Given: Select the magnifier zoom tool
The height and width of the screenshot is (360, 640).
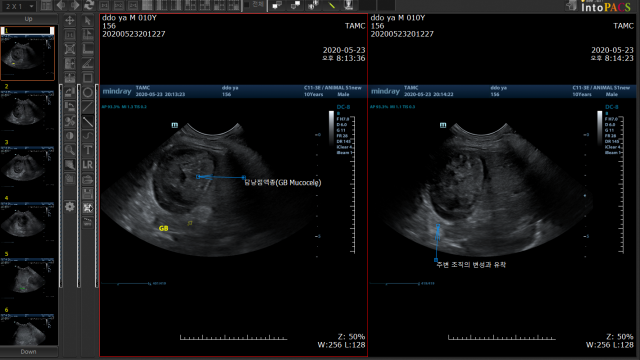Looking at the screenshot, I should pos(70,150).
